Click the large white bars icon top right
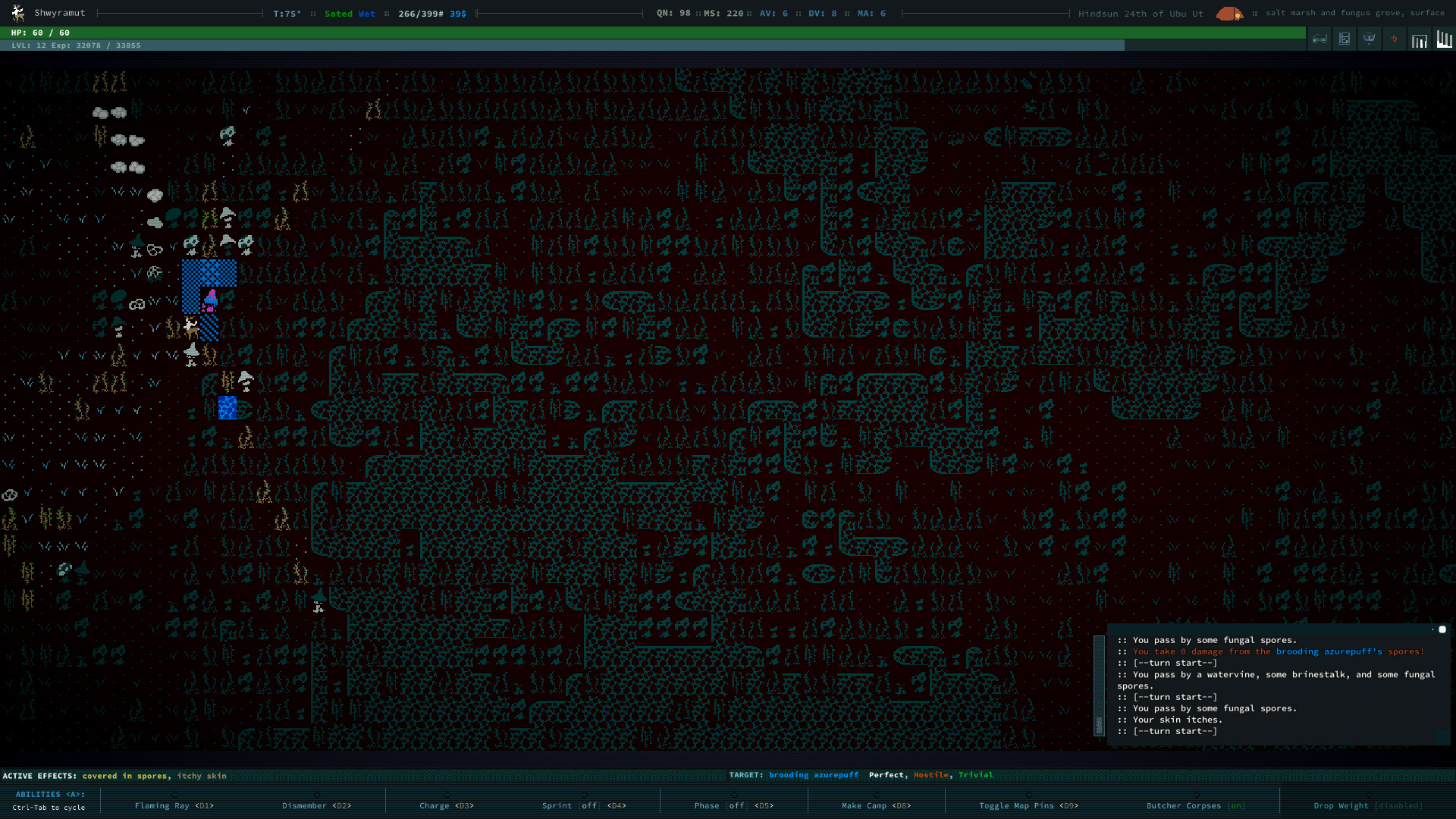This screenshot has width=1456, height=819. [1444, 39]
